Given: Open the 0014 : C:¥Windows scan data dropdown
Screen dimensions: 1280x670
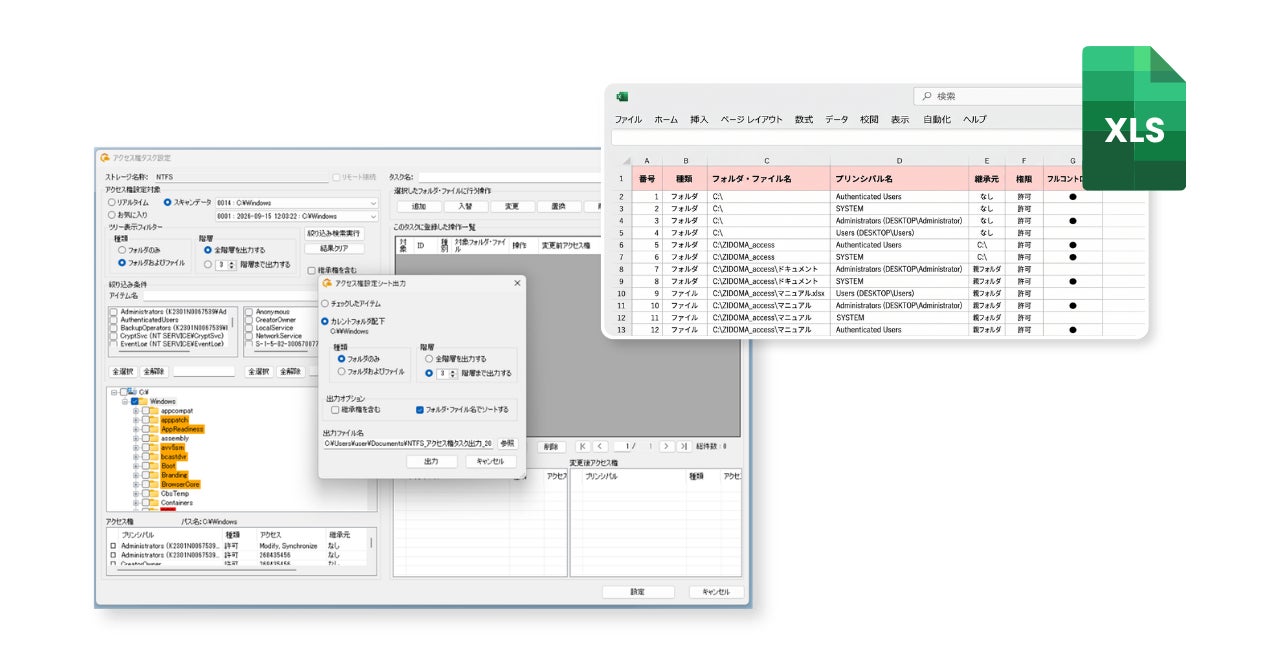Looking at the screenshot, I should click(x=297, y=202).
